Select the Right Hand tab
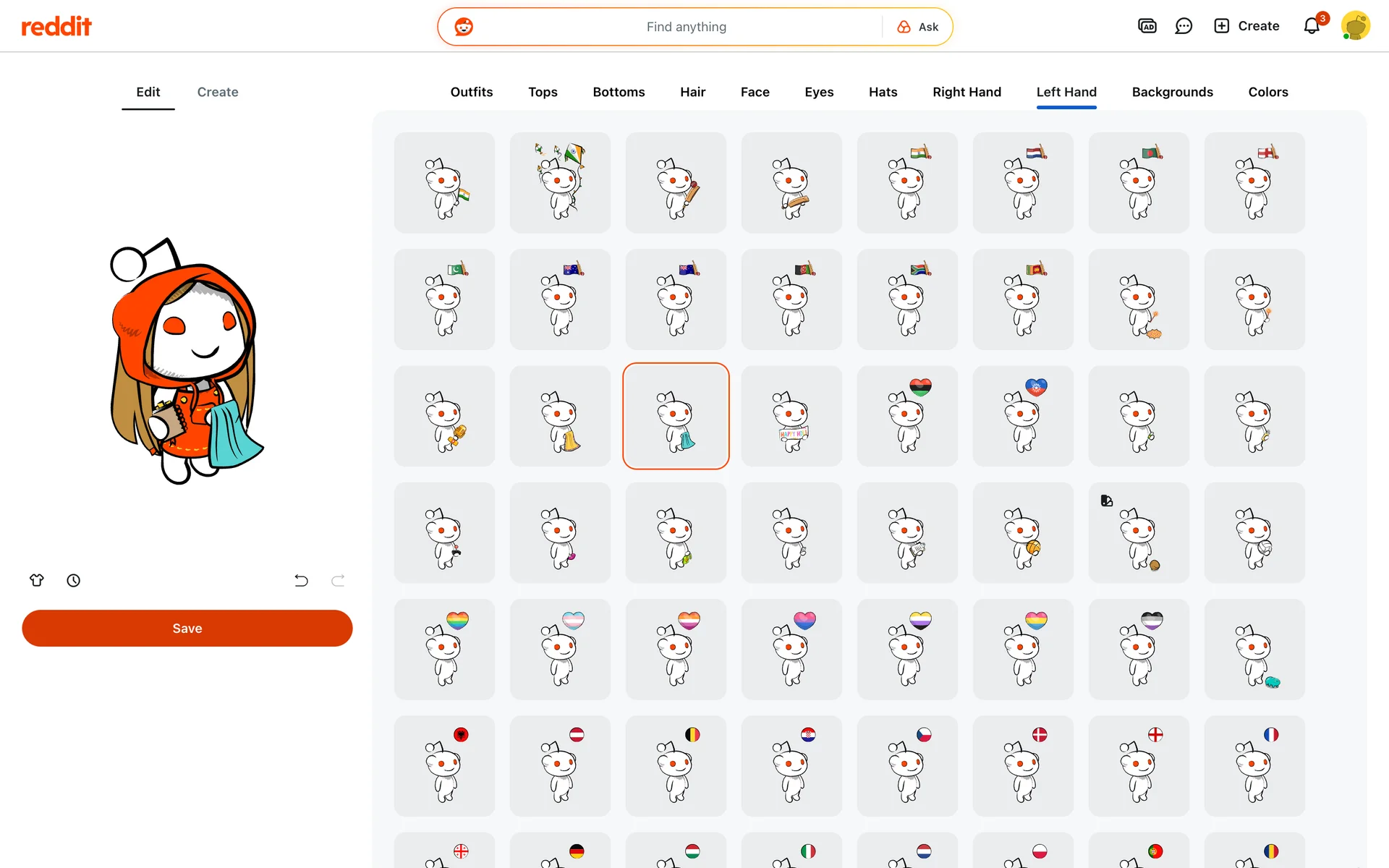The height and width of the screenshot is (868, 1389). coord(967,92)
